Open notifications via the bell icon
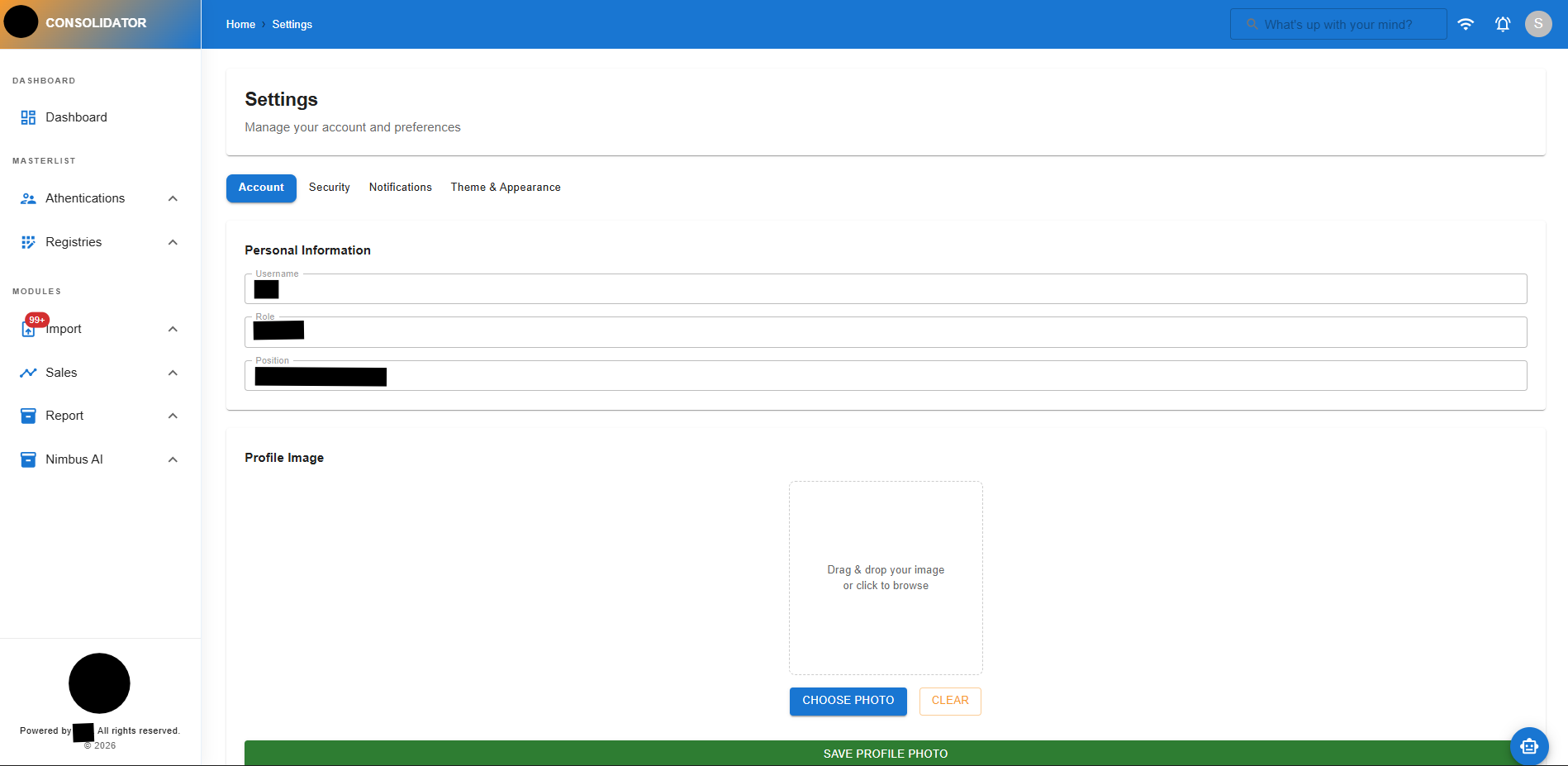1568x766 pixels. tap(1503, 24)
